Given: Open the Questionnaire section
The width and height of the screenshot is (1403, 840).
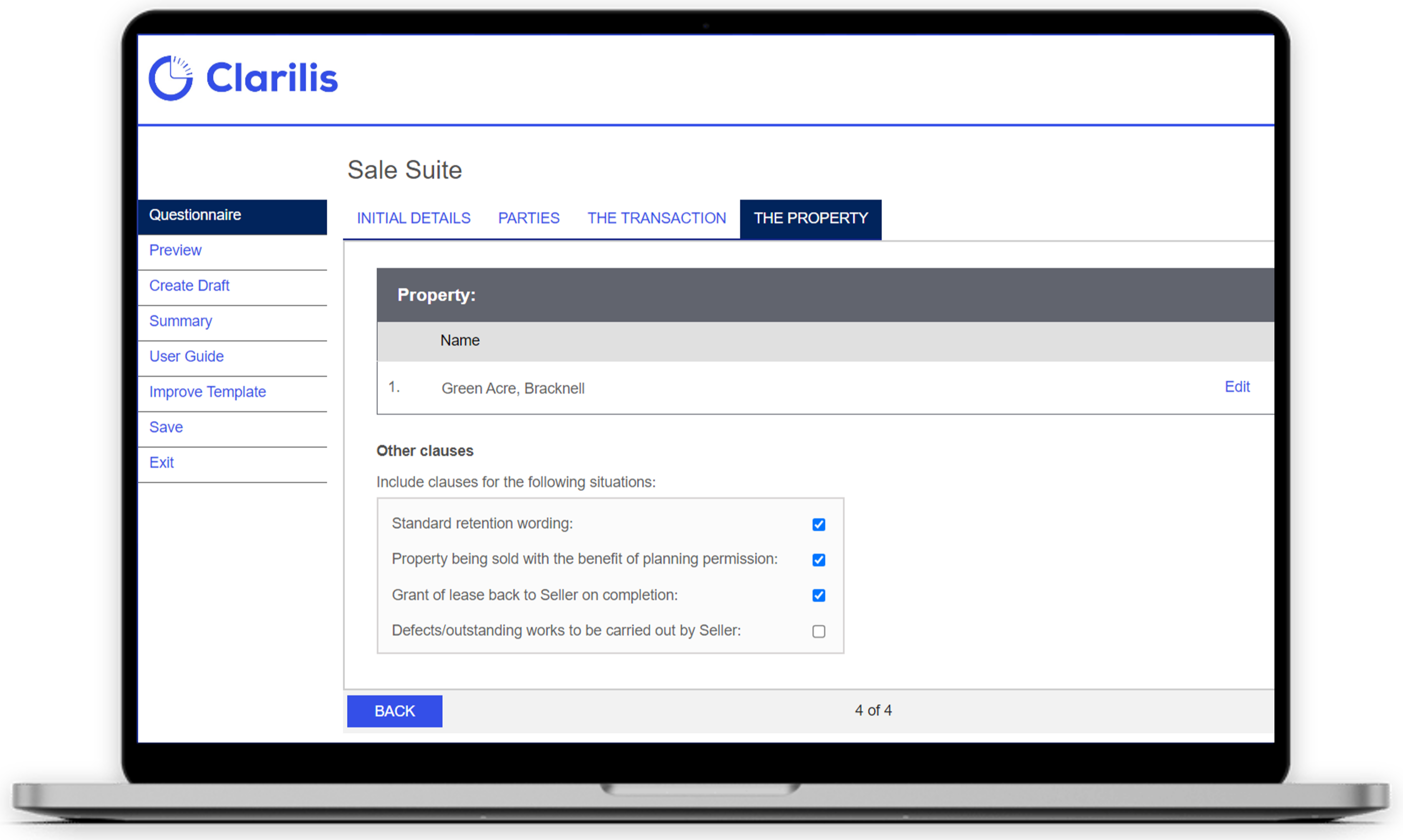Looking at the screenshot, I should (195, 215).
